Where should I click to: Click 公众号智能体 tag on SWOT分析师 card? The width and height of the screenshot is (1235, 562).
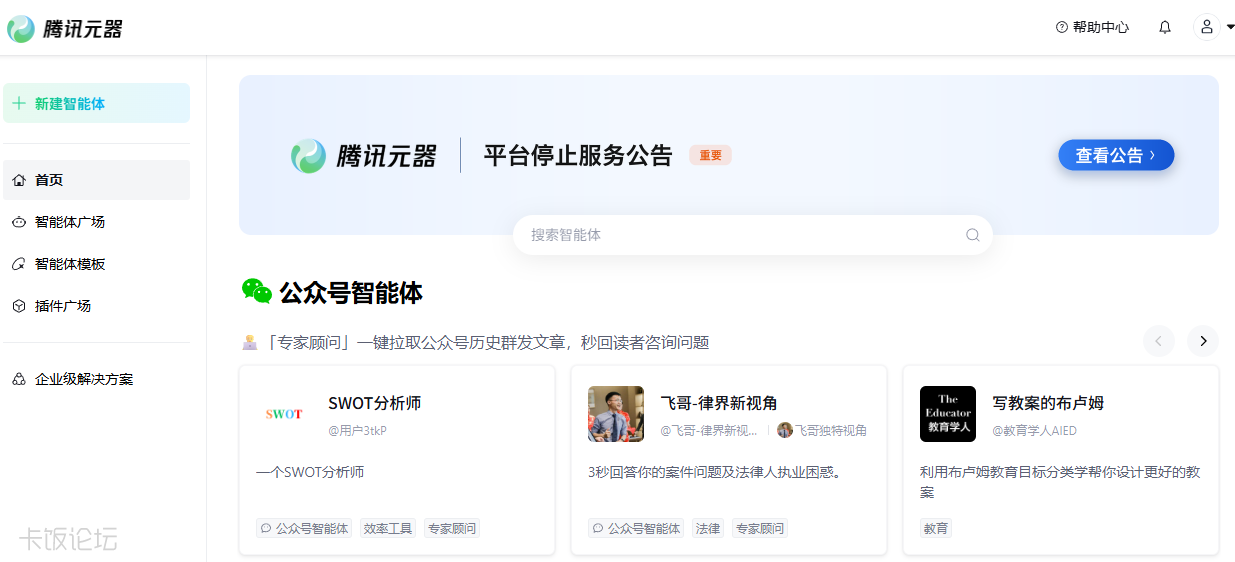[304, 528]
